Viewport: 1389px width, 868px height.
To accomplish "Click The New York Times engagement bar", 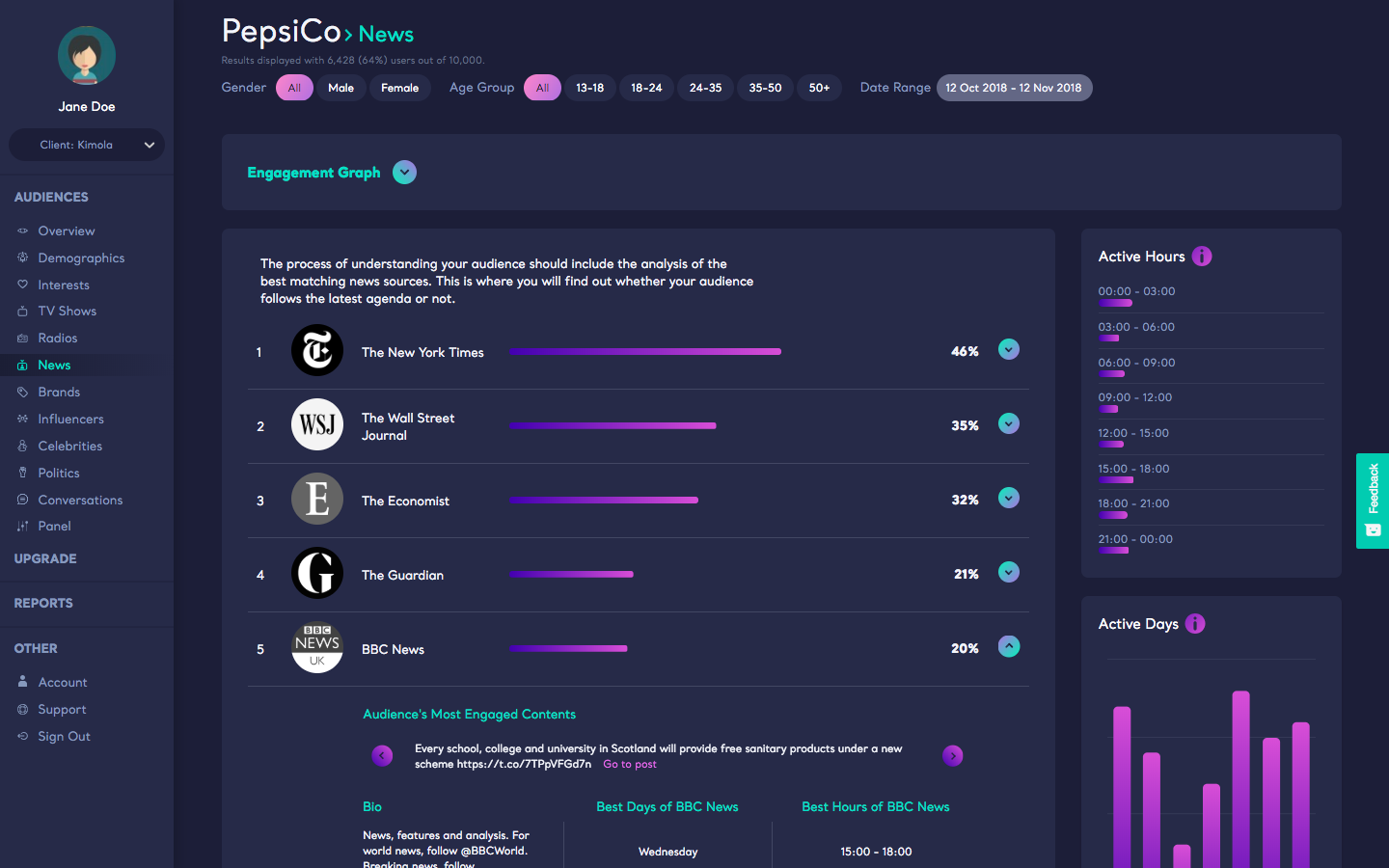I will [645, 352].
